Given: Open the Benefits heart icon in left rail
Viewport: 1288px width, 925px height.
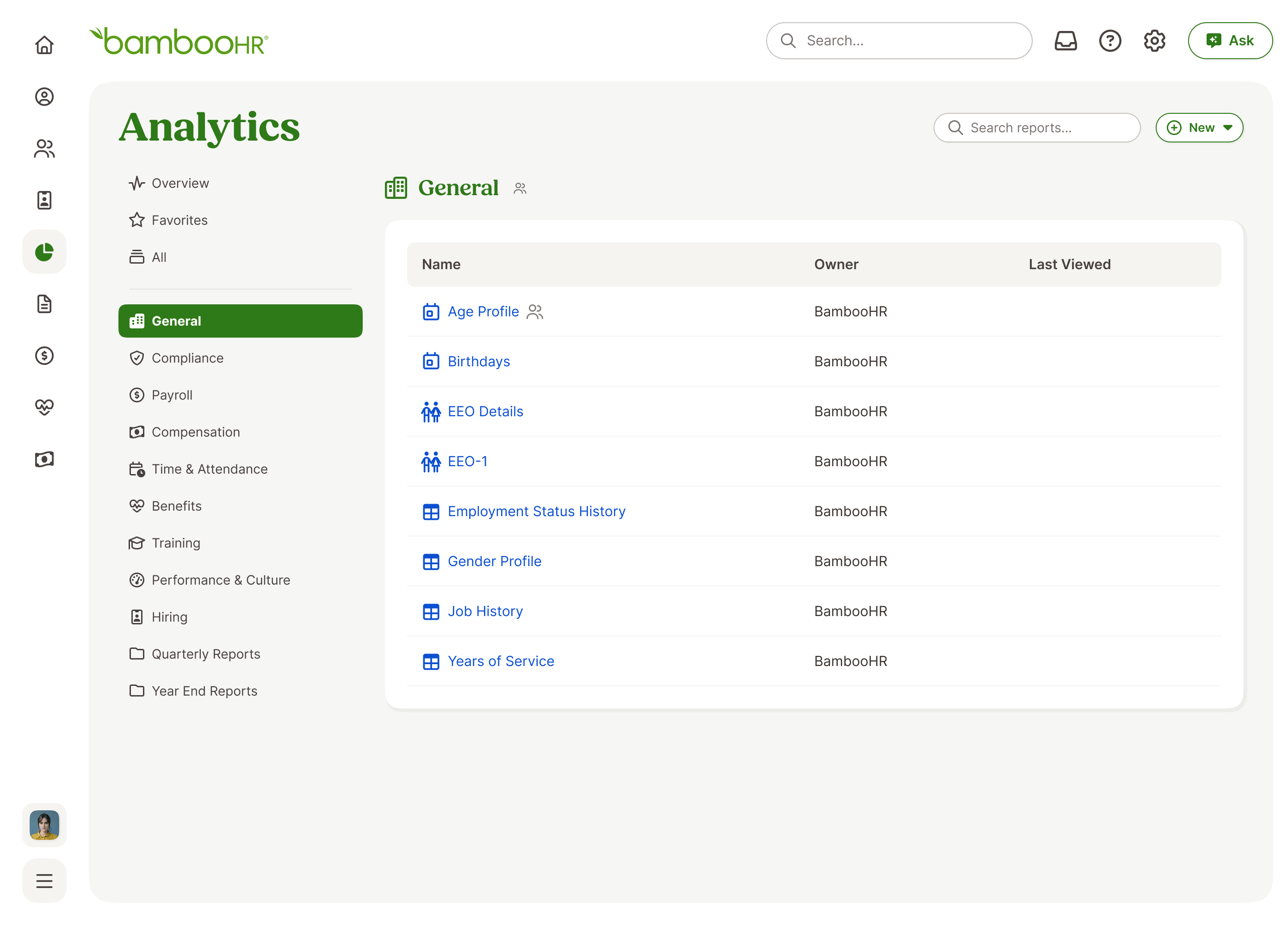Looking at the screenshot, I should [x=44, y=407].
